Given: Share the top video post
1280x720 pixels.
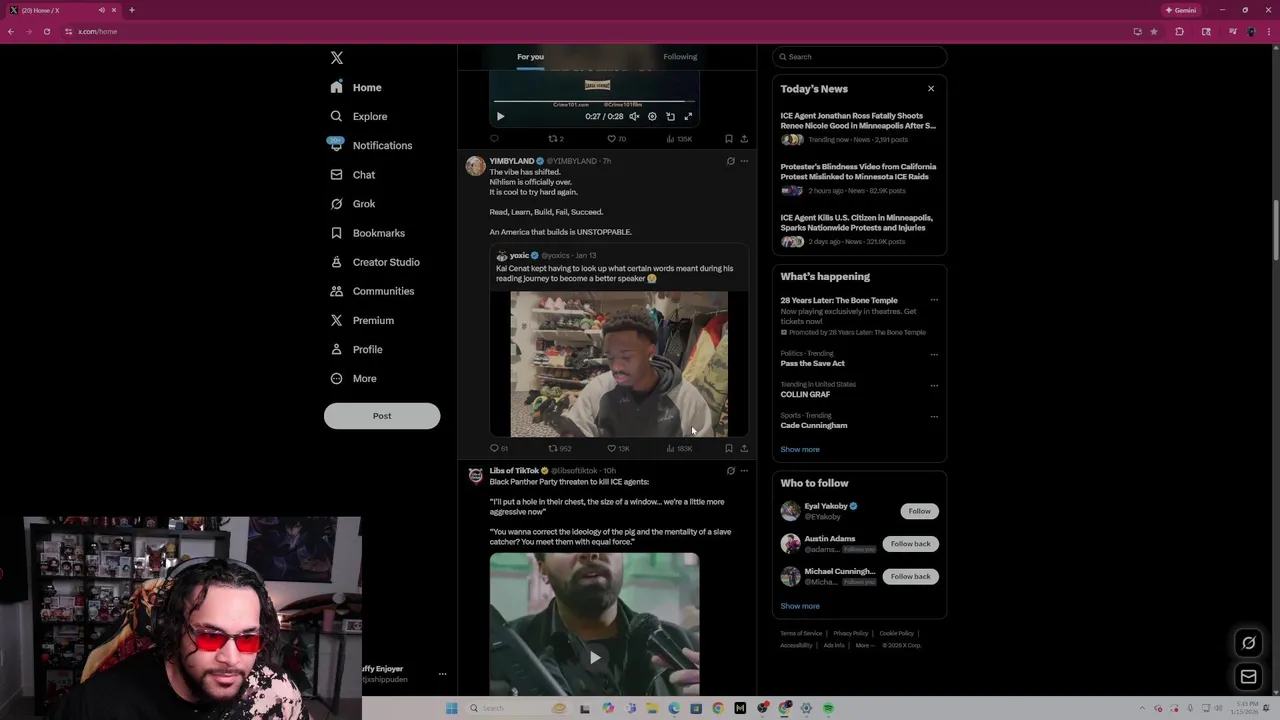Looking at the screenshot, I should [x=744, y=139].
